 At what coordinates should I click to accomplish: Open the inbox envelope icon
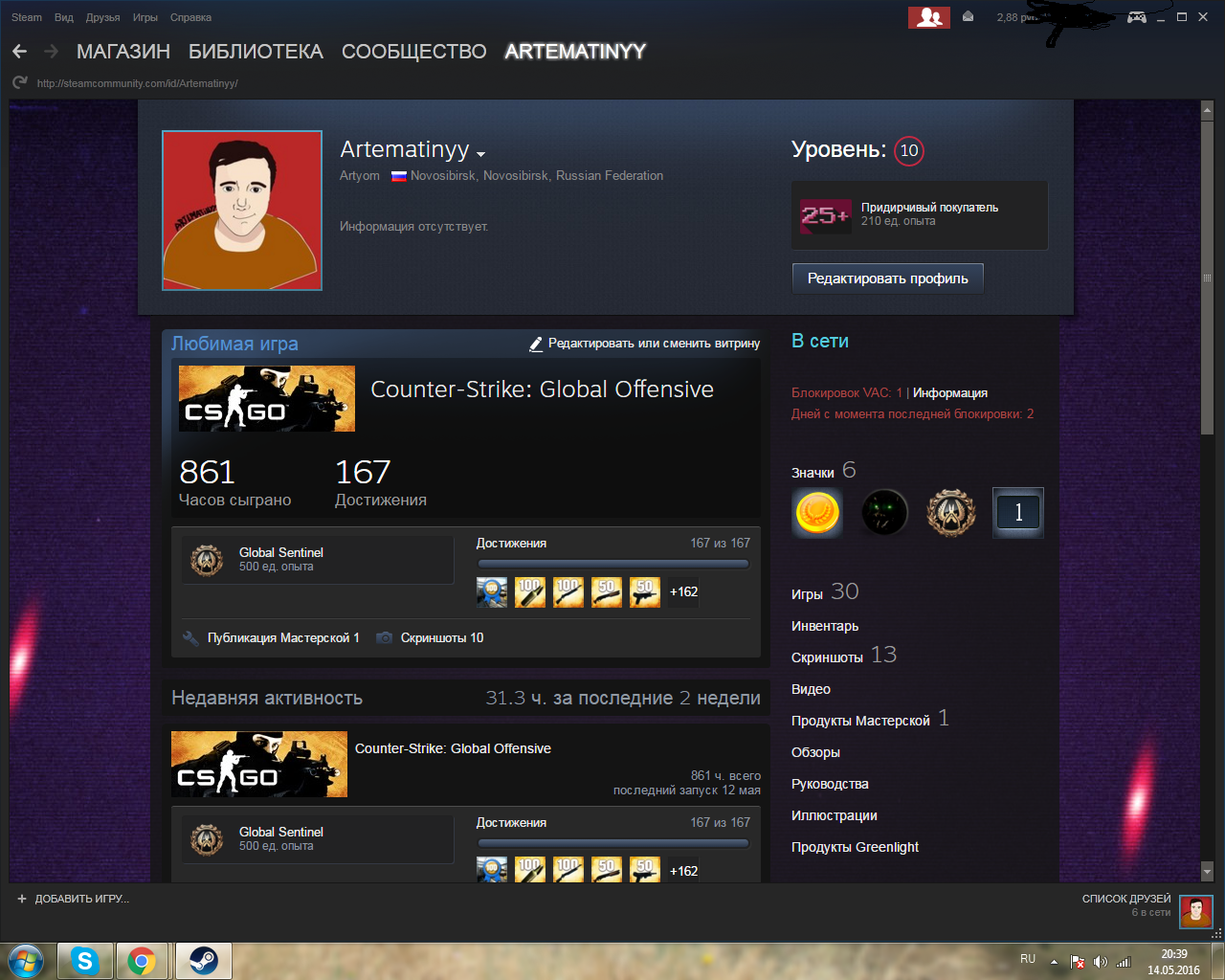(969, 17)
